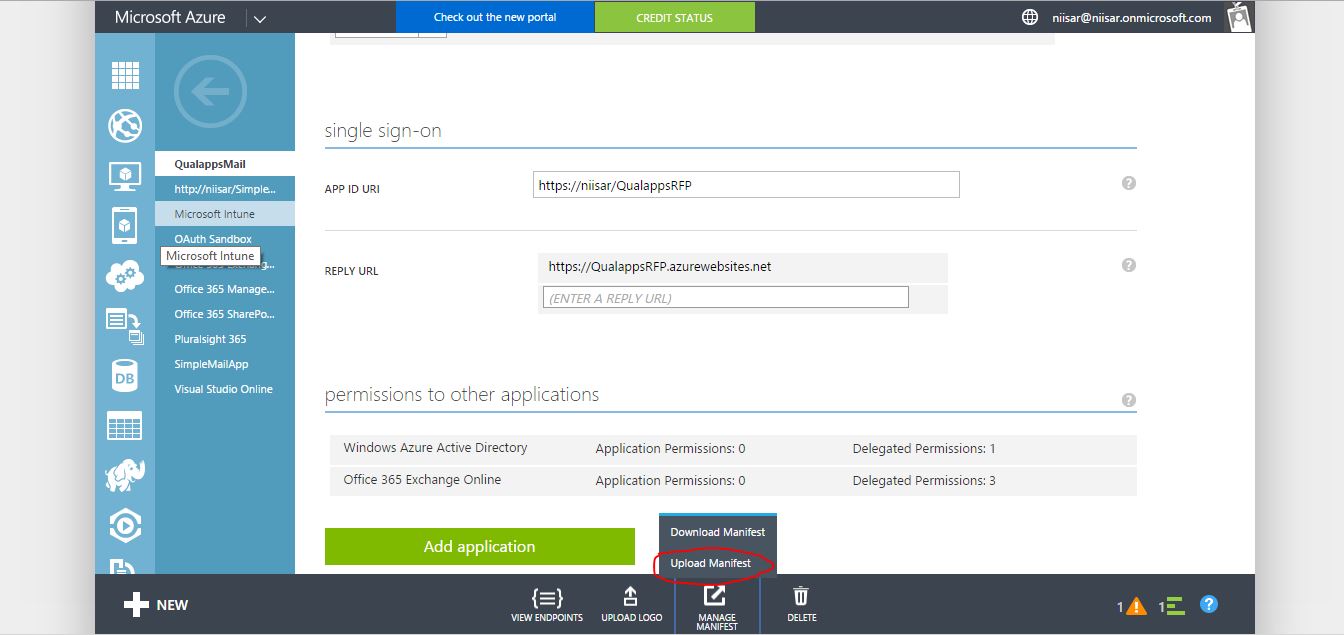Select Microsoft Intune in application list
Screen dimensions: 1344x635
tap(225, 214)
